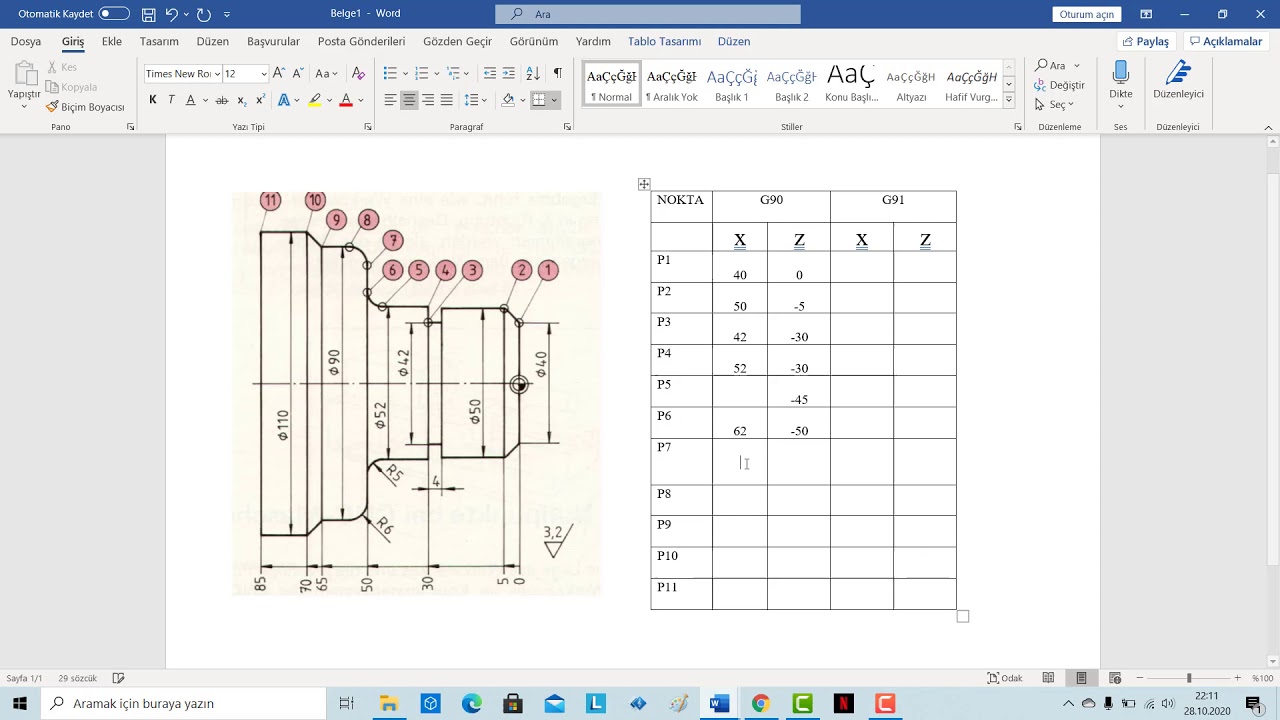Viewport: 1280px width, 720px height.
Task: Click the Paylaş share button
Action: (1146, 42)
